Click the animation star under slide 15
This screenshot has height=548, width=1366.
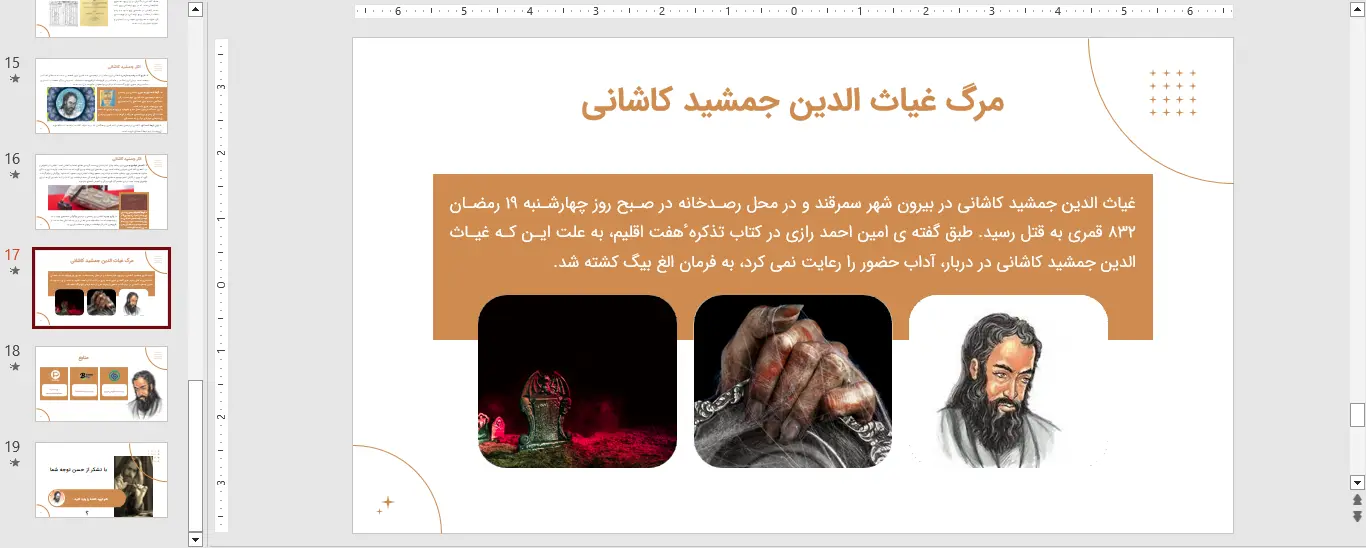point(14,78)
